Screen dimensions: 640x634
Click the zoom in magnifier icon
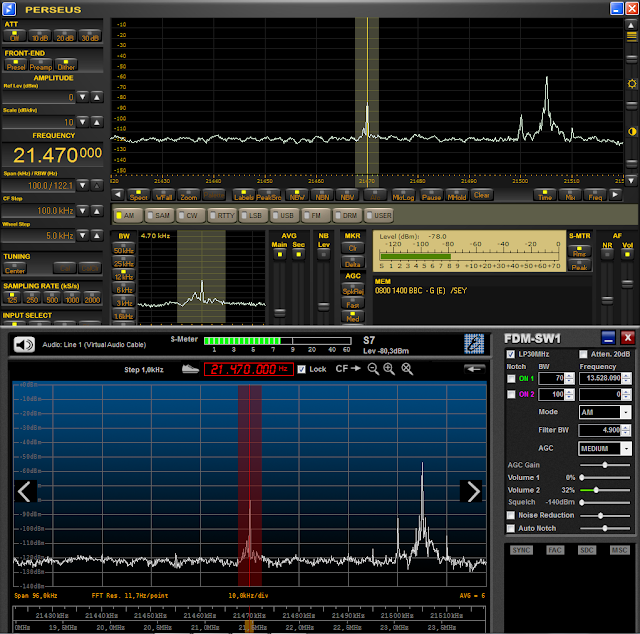click(389, 369)
